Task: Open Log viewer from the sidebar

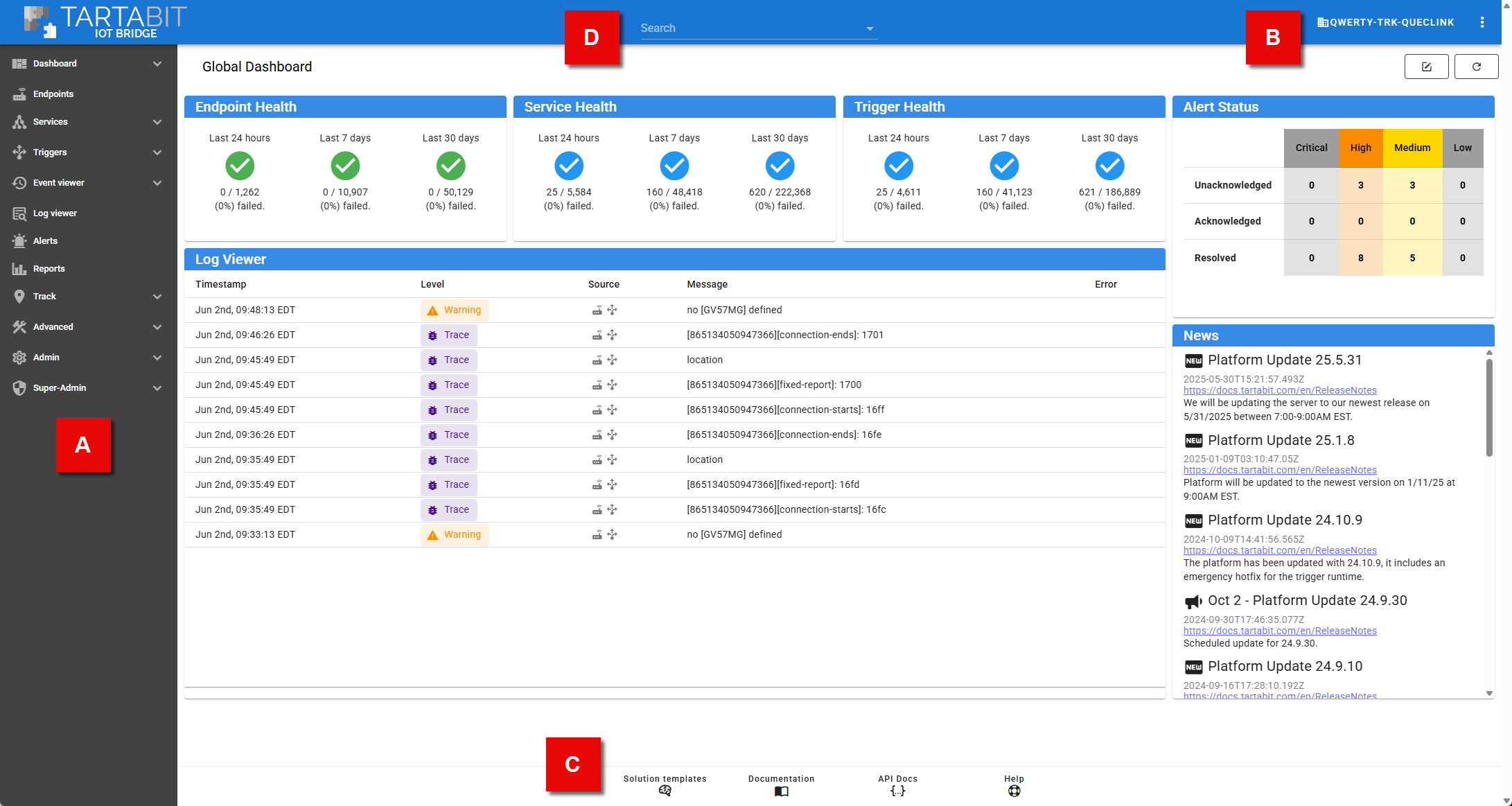Action: pyautogui.click(x=55, y=213)
